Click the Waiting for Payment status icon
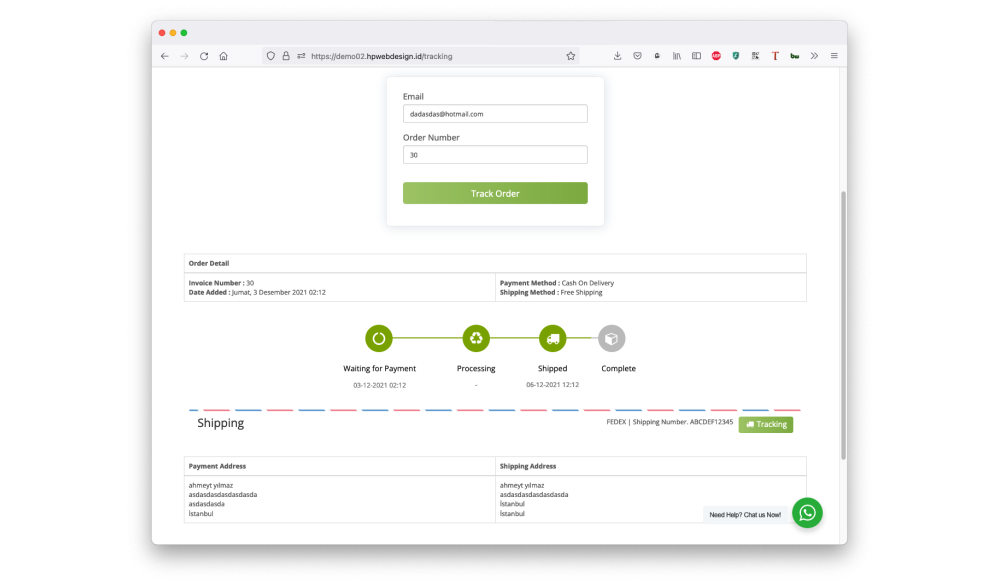This screenshot has height=585, width=1000. (x=379, y=339)
